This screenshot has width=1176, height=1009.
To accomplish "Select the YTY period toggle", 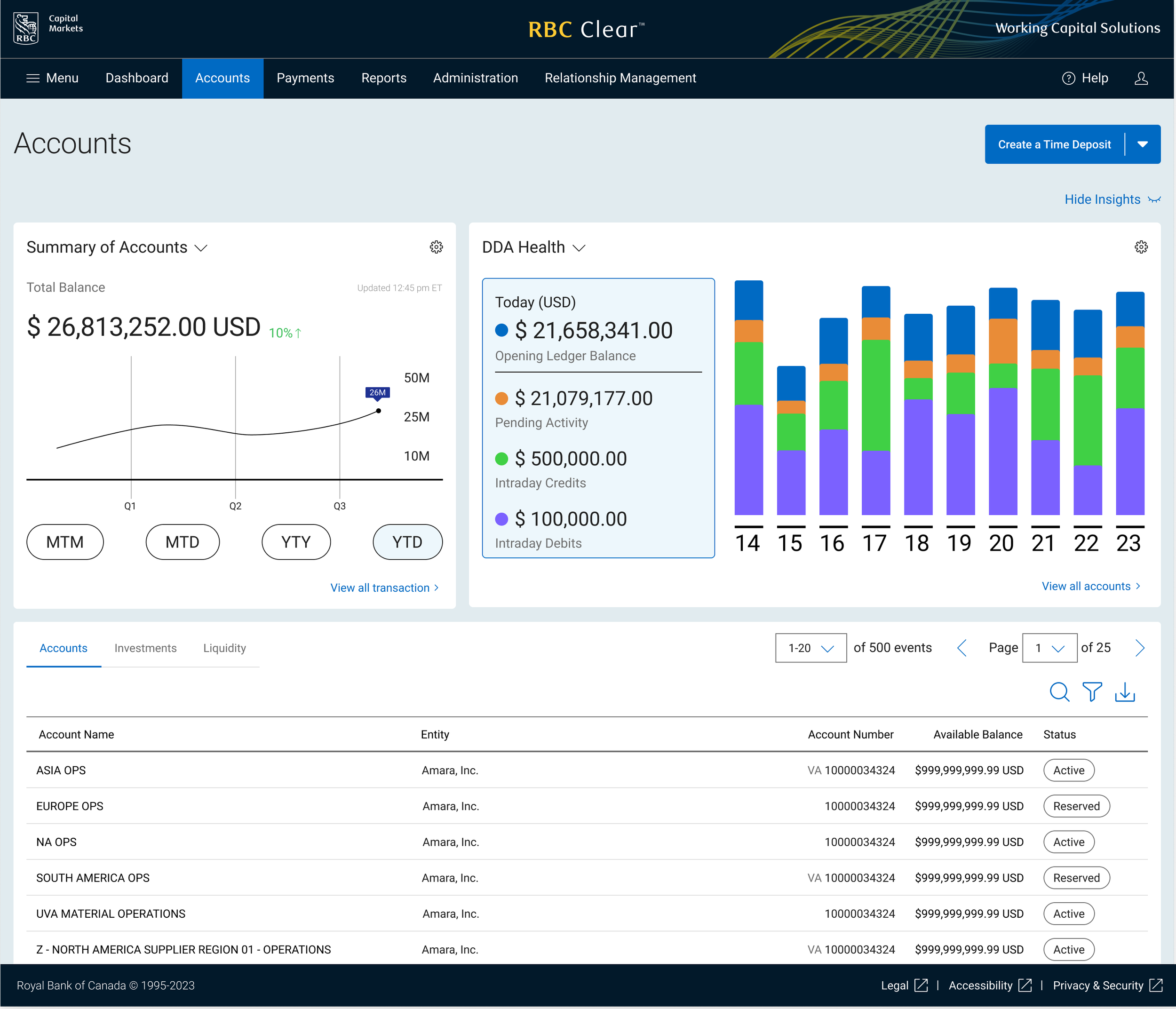I will point(296,542).
